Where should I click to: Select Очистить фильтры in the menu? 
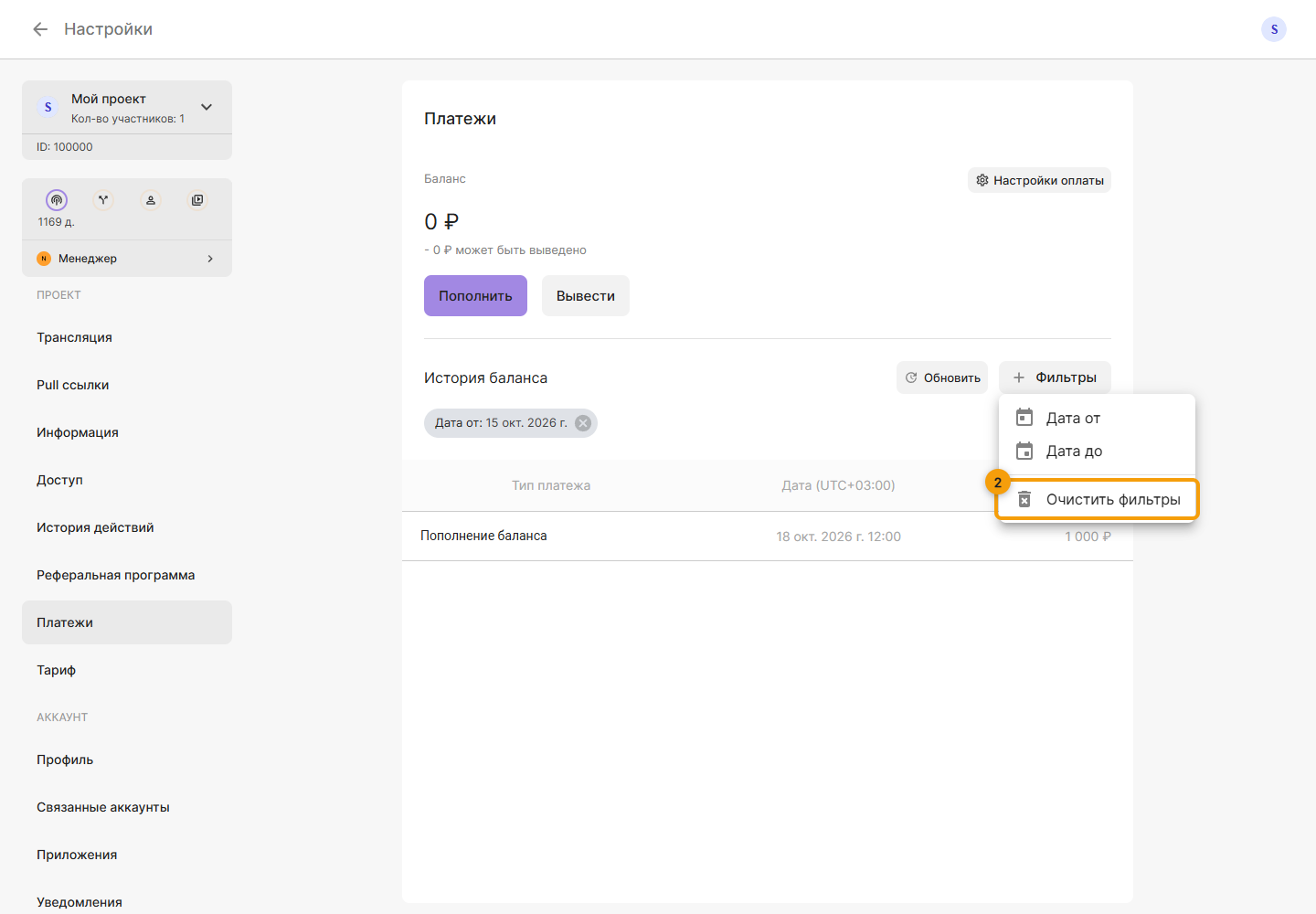(1097, 500)
